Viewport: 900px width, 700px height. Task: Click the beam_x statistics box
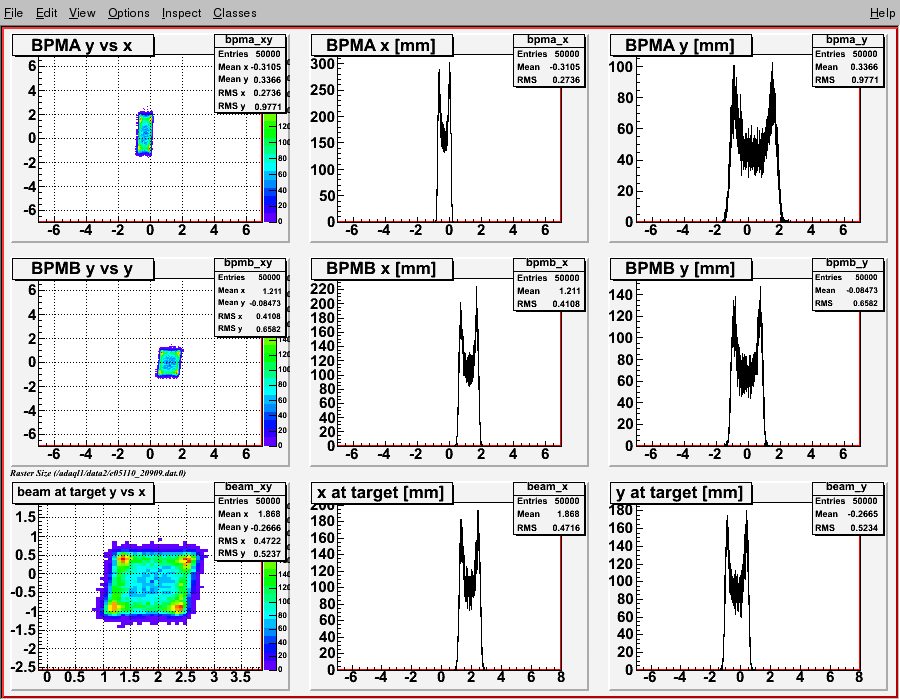549,508
